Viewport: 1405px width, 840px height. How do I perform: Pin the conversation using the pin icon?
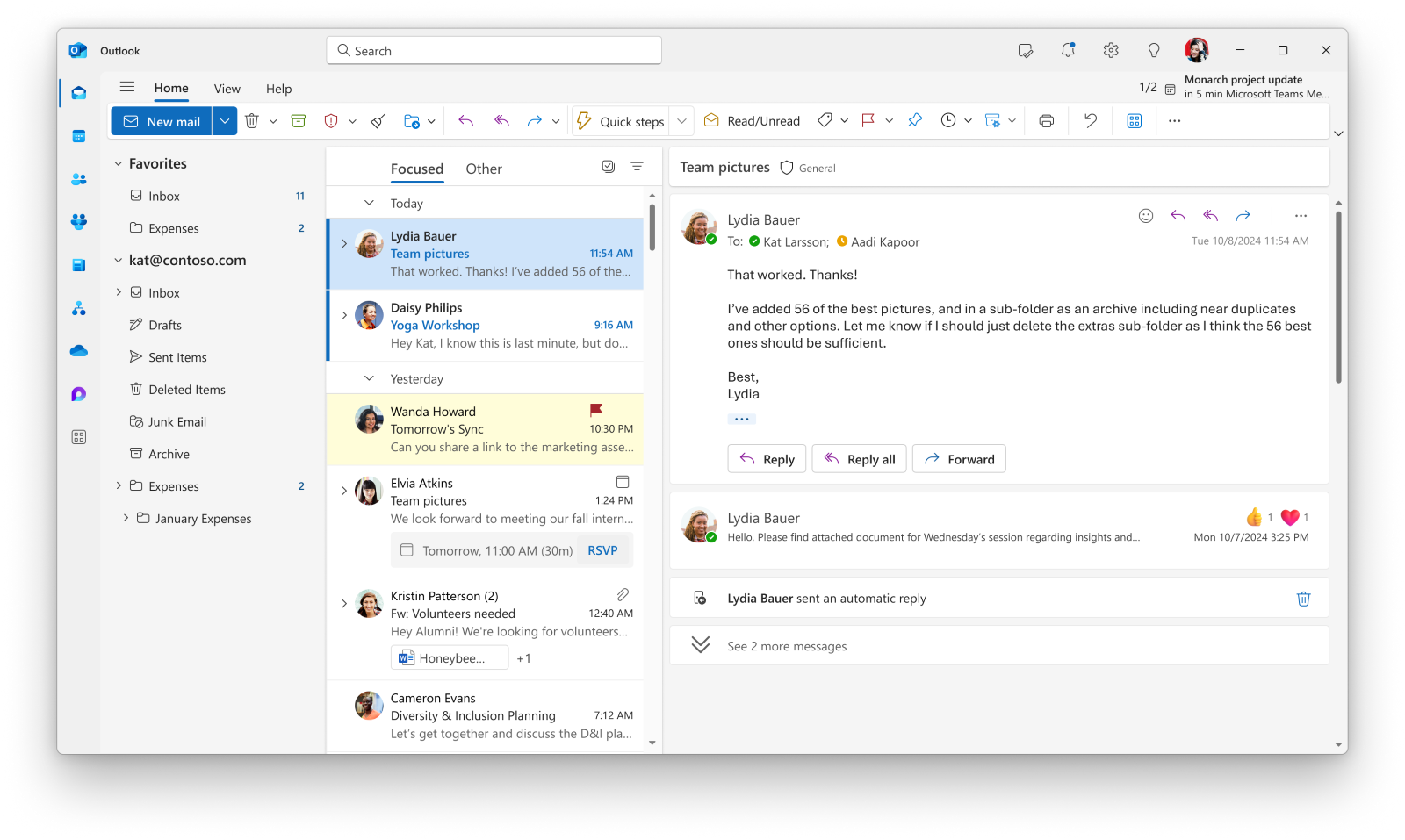tap(915, 120)
